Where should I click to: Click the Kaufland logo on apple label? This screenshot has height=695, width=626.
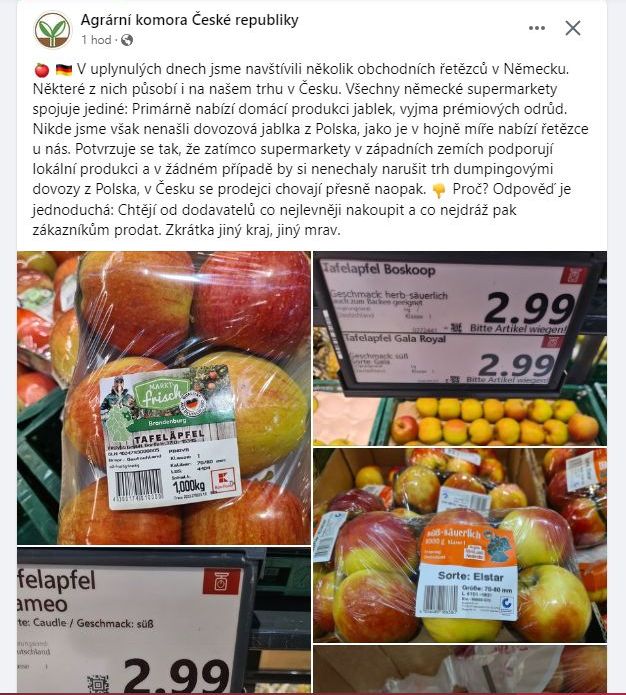223,481
